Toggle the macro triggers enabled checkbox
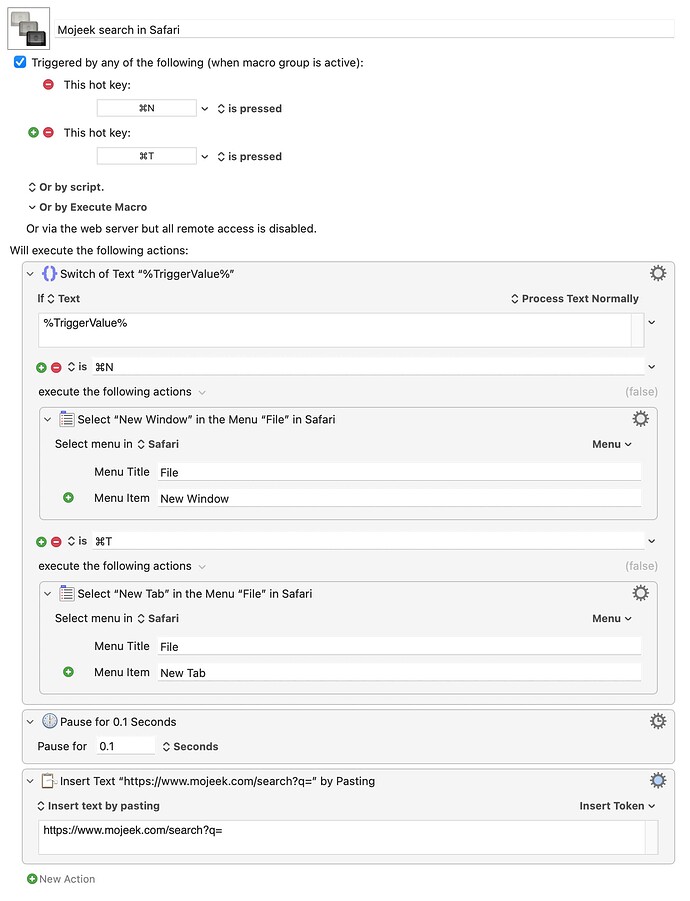 coord(20,62)
